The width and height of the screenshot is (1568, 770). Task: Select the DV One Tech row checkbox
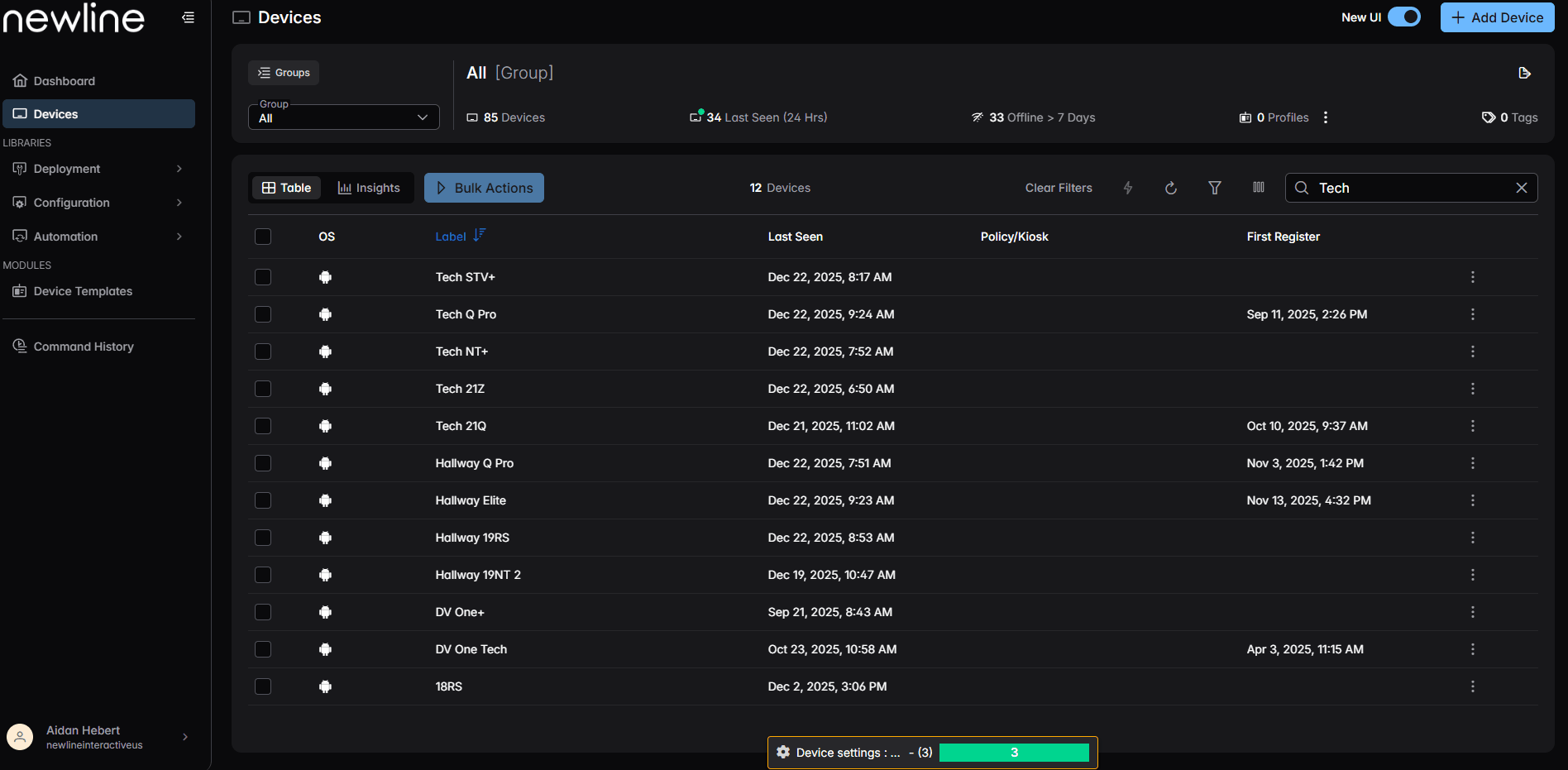[x=263, y=649]
